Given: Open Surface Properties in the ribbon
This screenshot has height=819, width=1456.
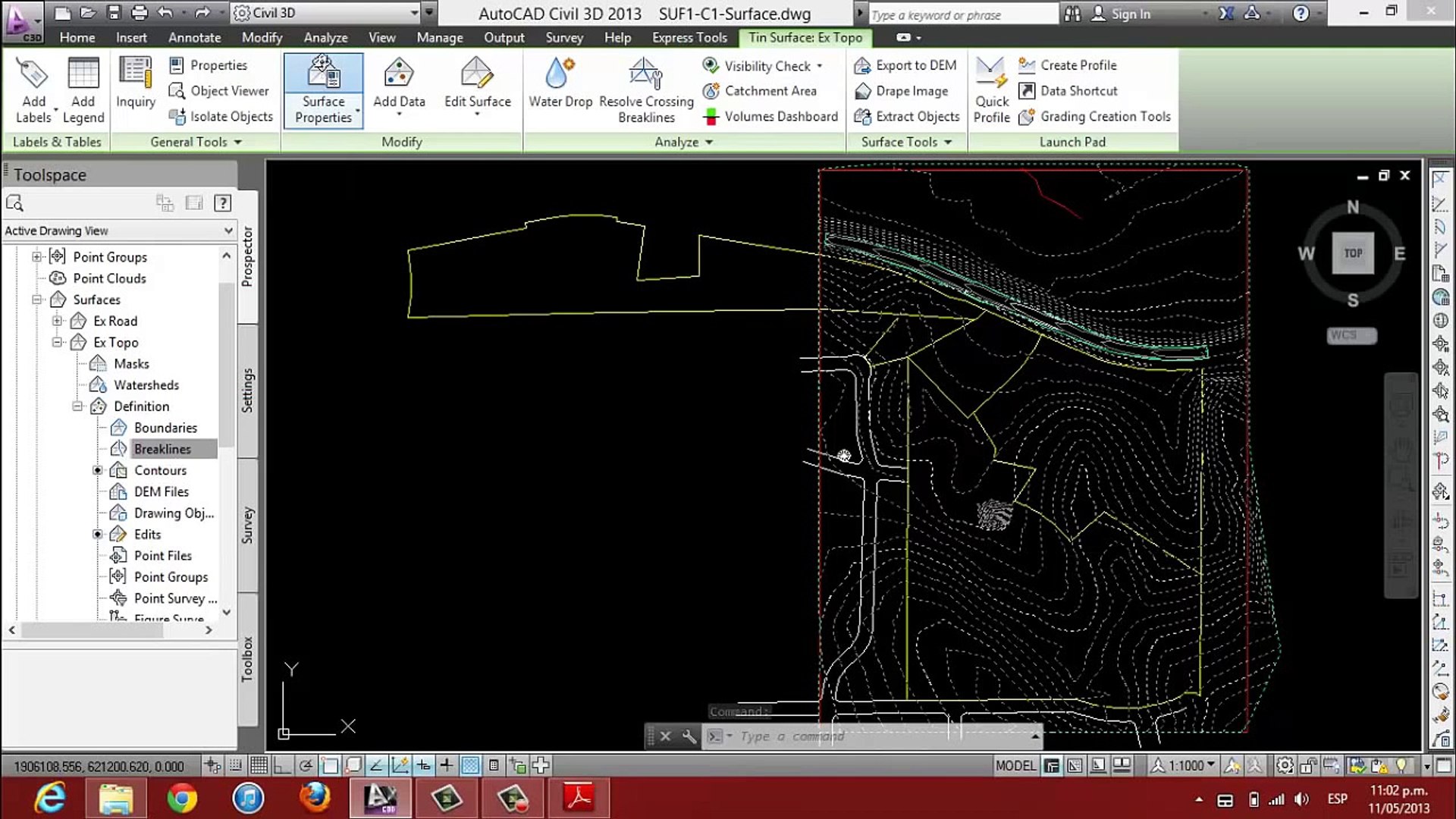Looking at the screenshot, I should (x=323, y=89).
